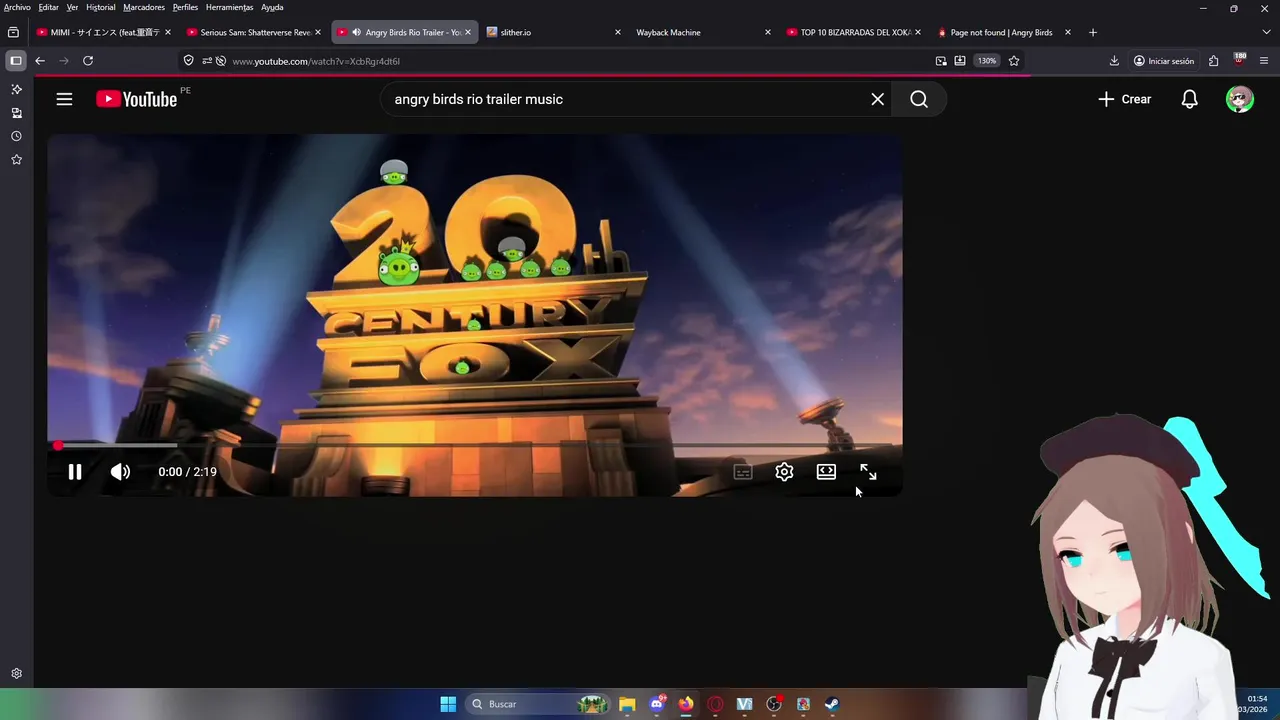Open tracking protection shield icon
This screenshot has height=720, width=1280.
tap(188, 61)
